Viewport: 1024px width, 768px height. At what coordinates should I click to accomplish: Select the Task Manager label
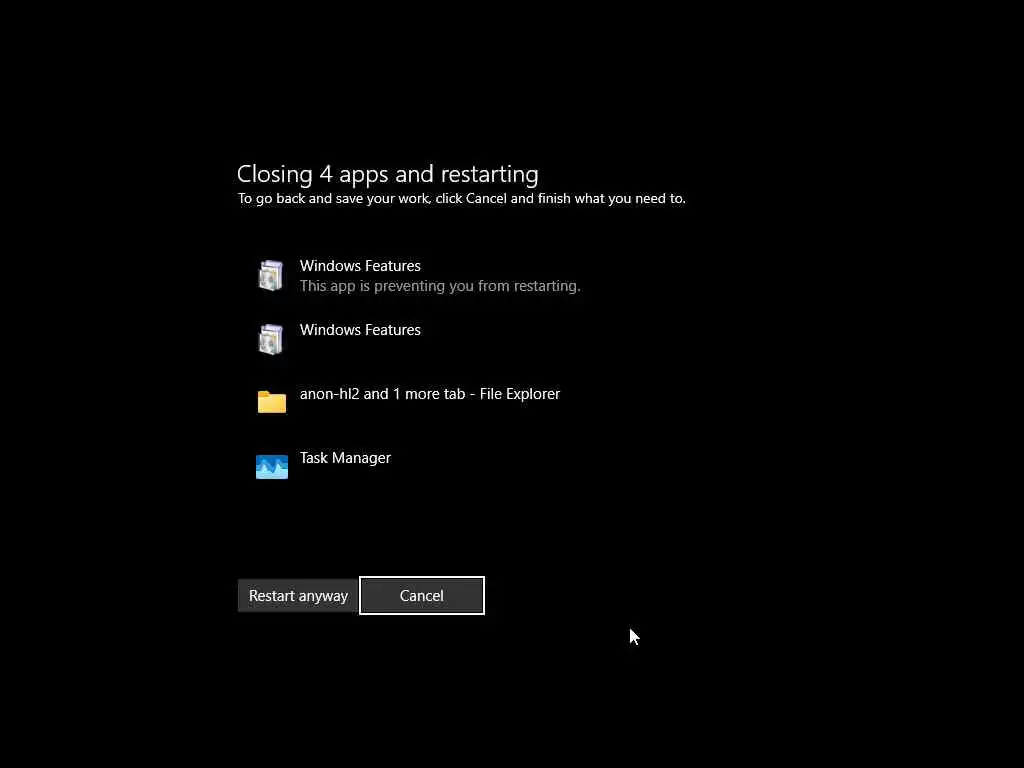(x=345, y=458)
